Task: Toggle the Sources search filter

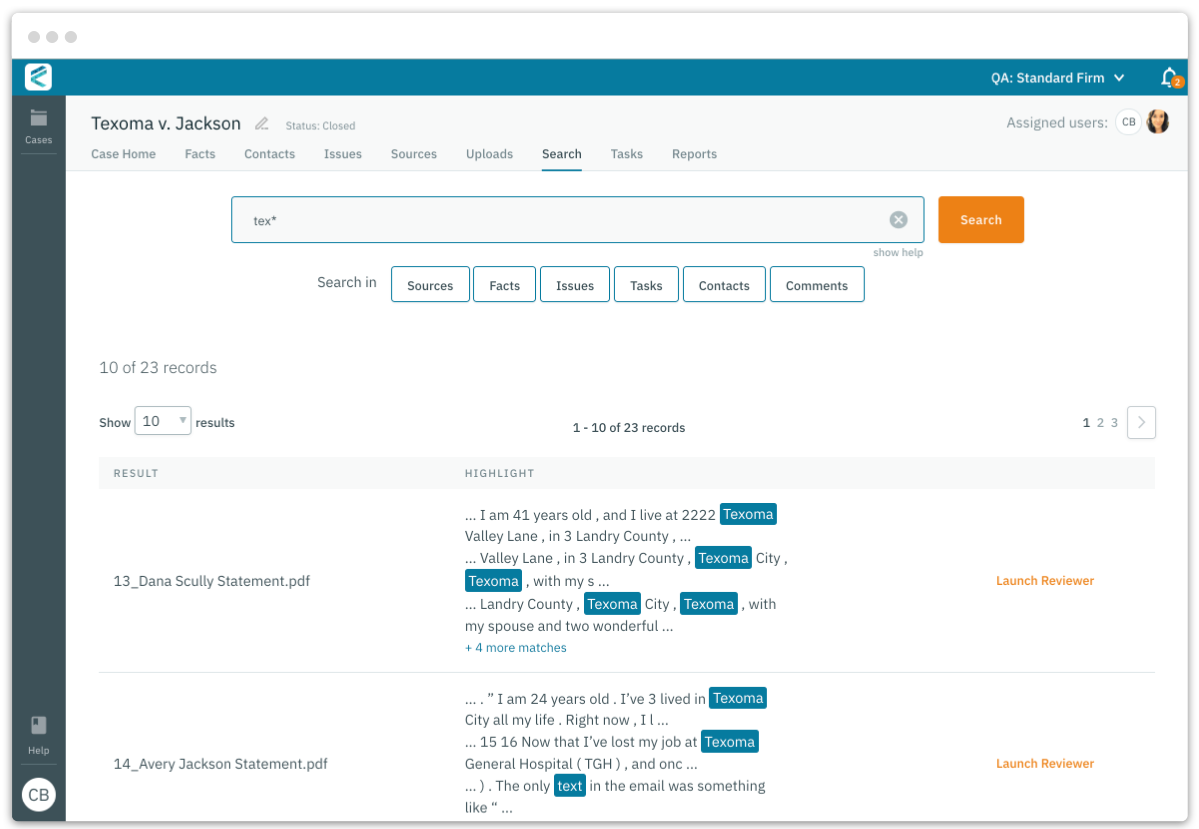Action: click(x=430, y=284)
